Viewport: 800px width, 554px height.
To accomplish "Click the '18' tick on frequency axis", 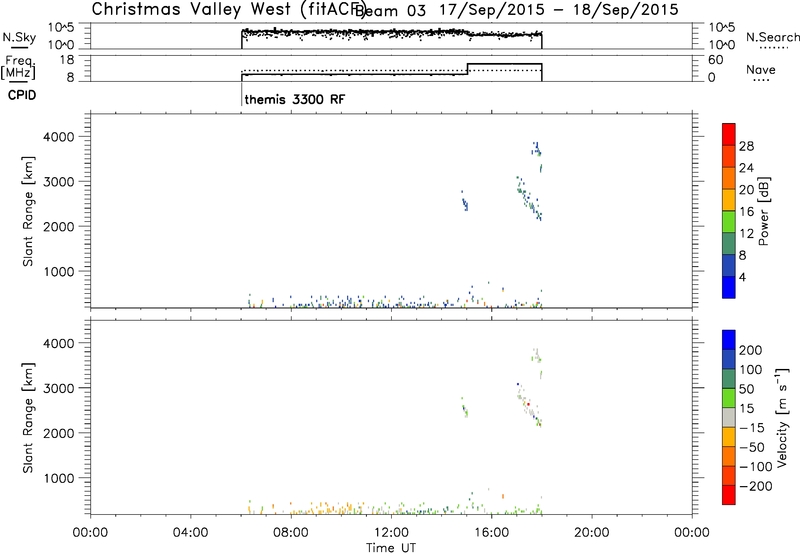I will (x=68, y=60).
